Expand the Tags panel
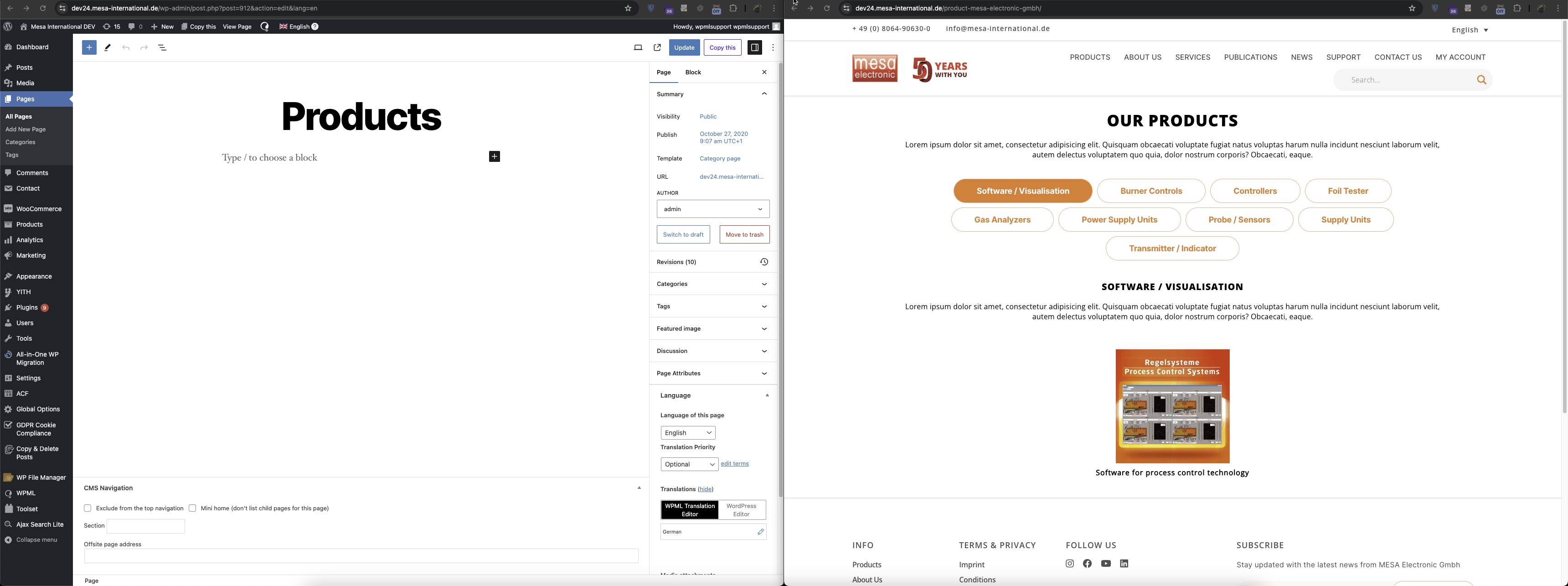The width and height of the screenshot is (1568, 586). [712, 307]
